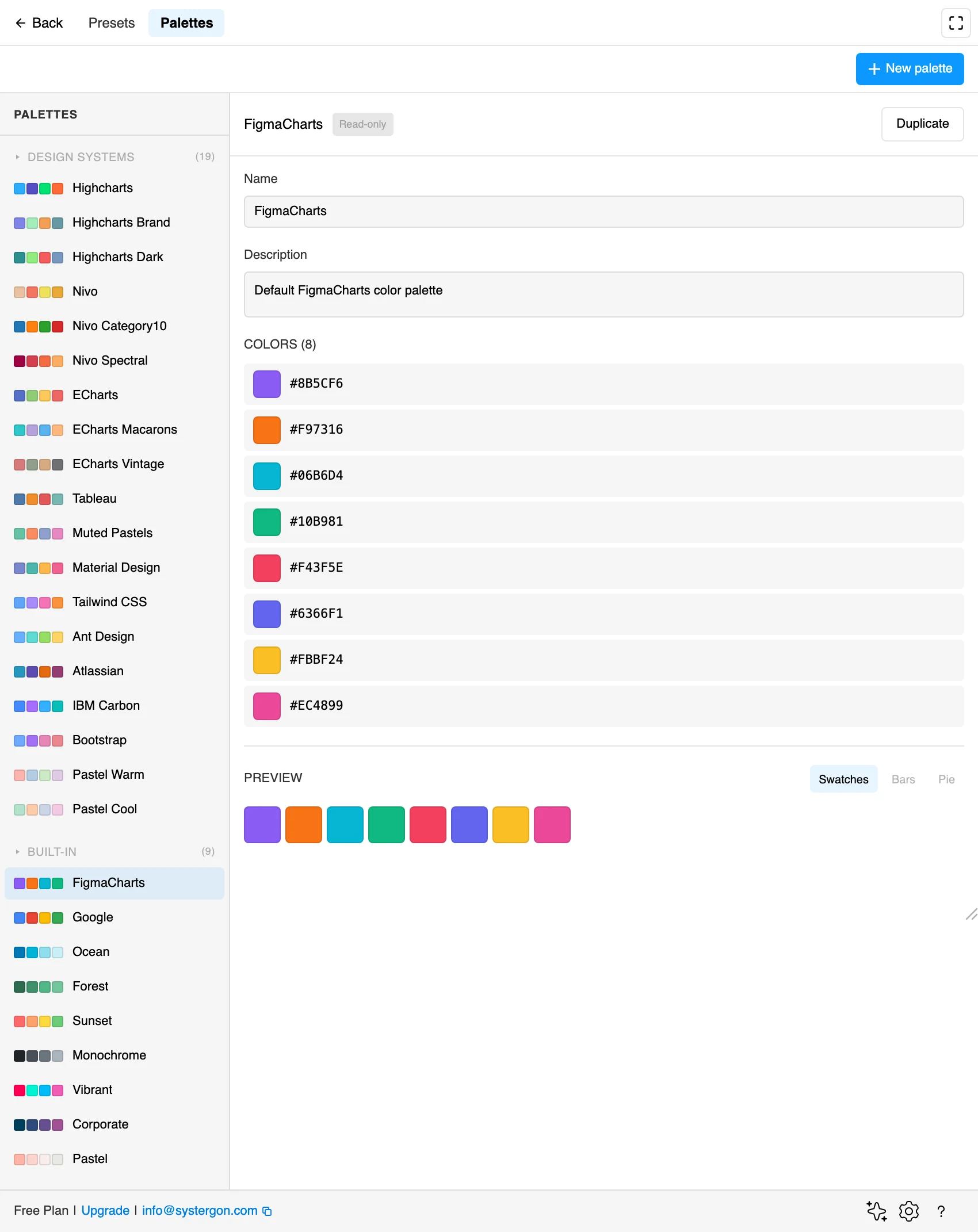Click the Back arrow button
This screenshot has height=1232, width=978.
pyautogui.click(x=39, y=23)
